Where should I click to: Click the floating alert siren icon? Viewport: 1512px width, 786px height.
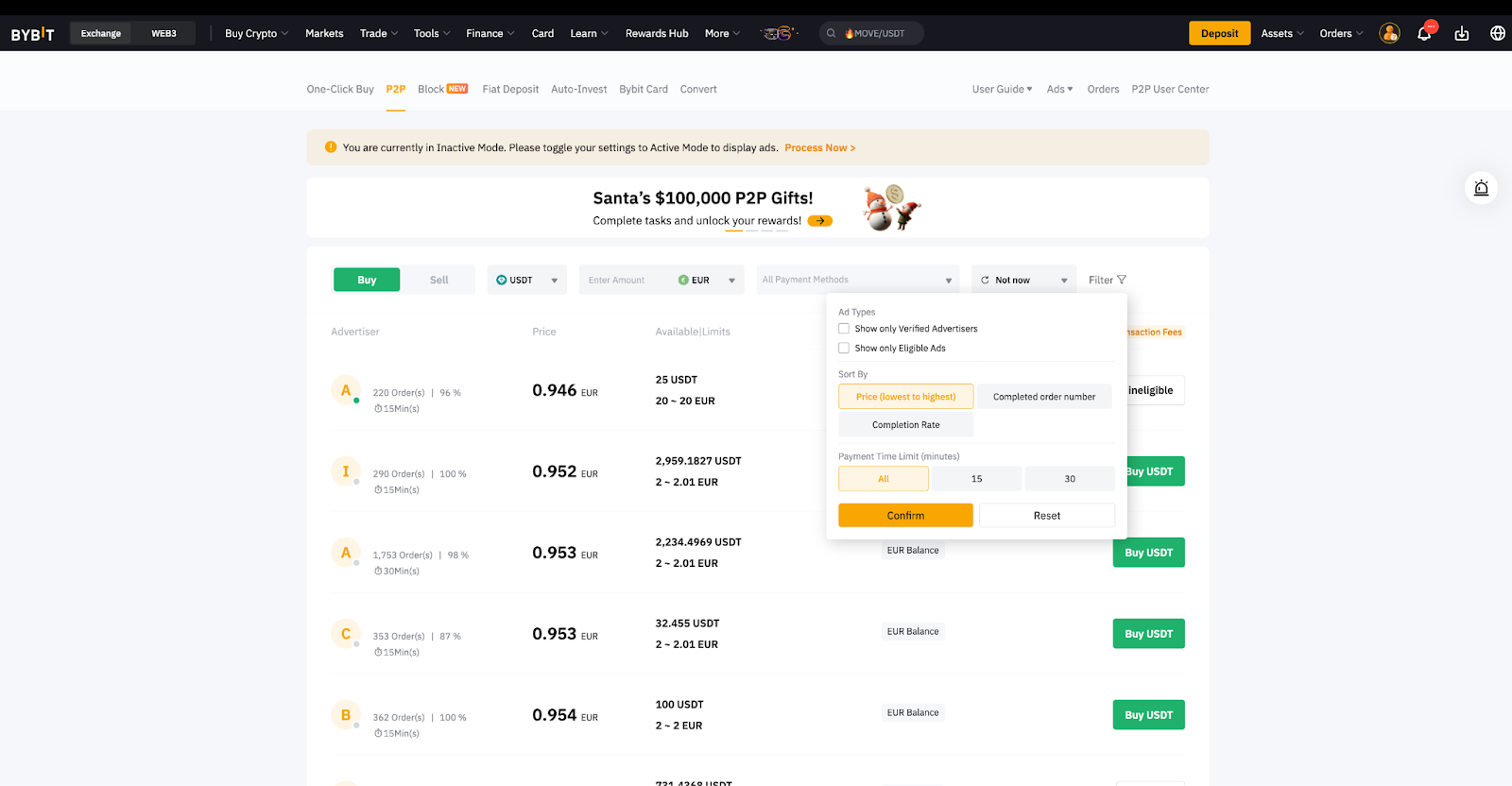click(x=1482, y=188)
